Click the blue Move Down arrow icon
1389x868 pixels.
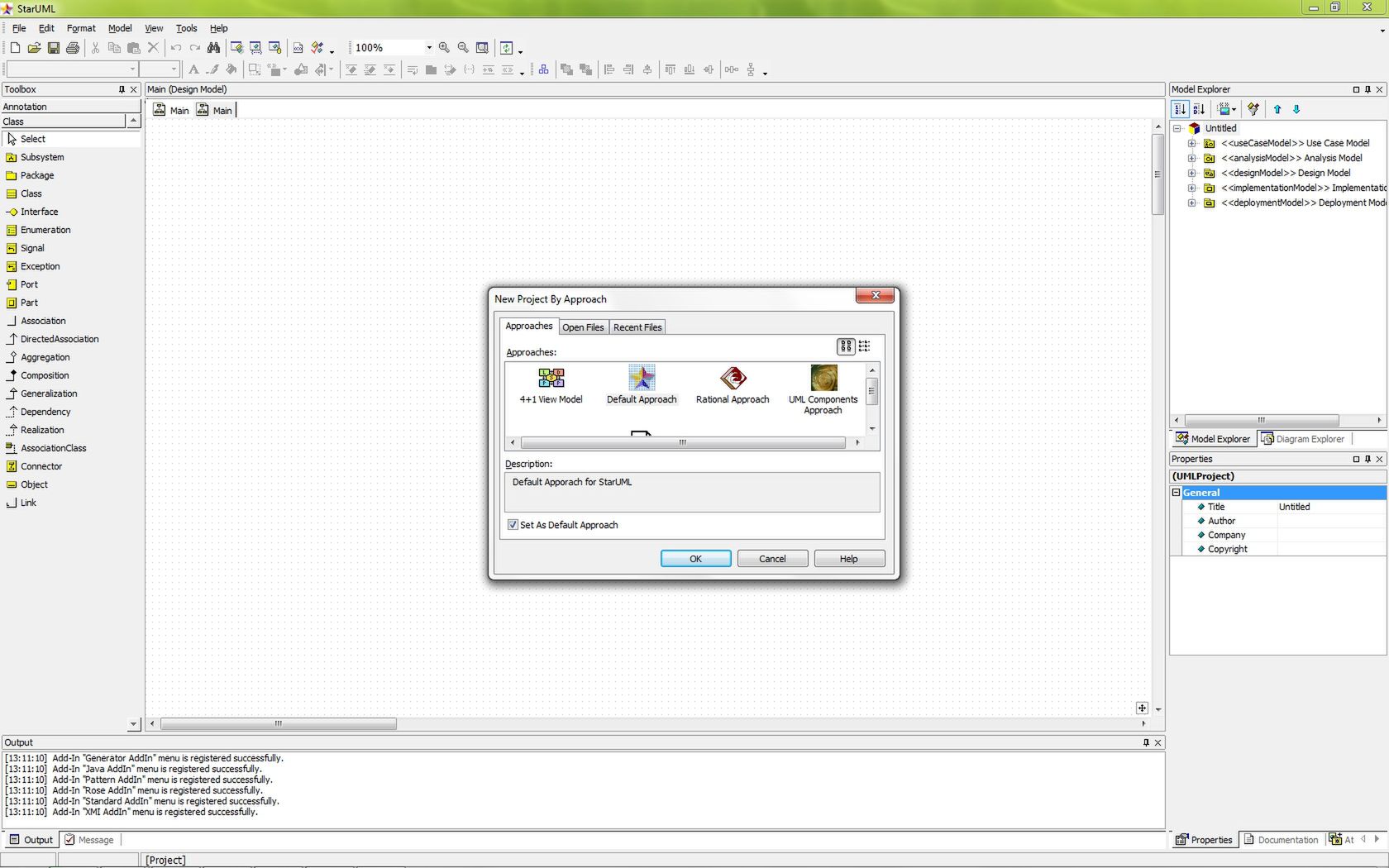(1296, 109)
